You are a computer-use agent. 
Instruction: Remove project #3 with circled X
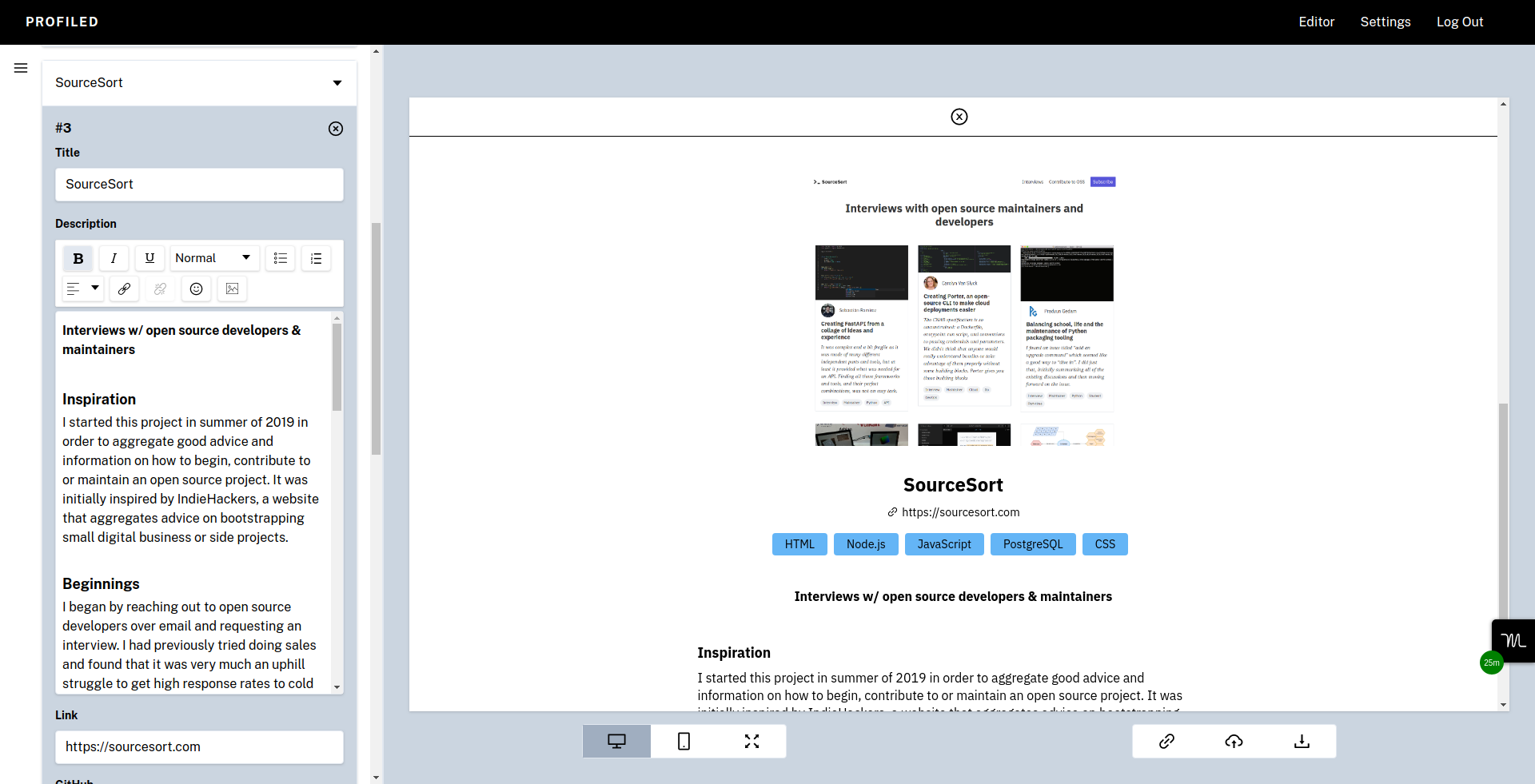point(336,129)
